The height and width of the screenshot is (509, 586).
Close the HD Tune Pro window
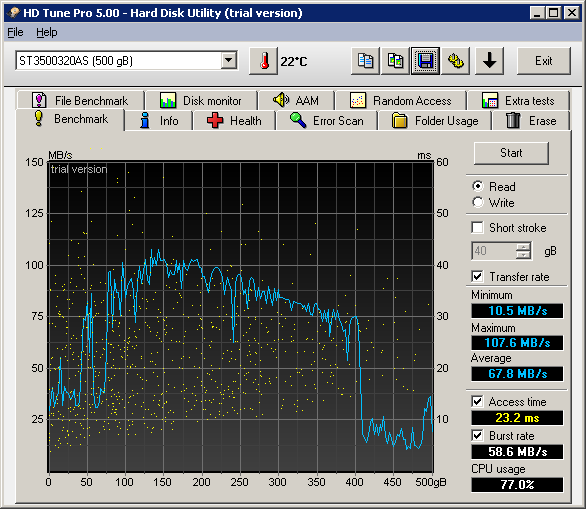click(572, 13)
